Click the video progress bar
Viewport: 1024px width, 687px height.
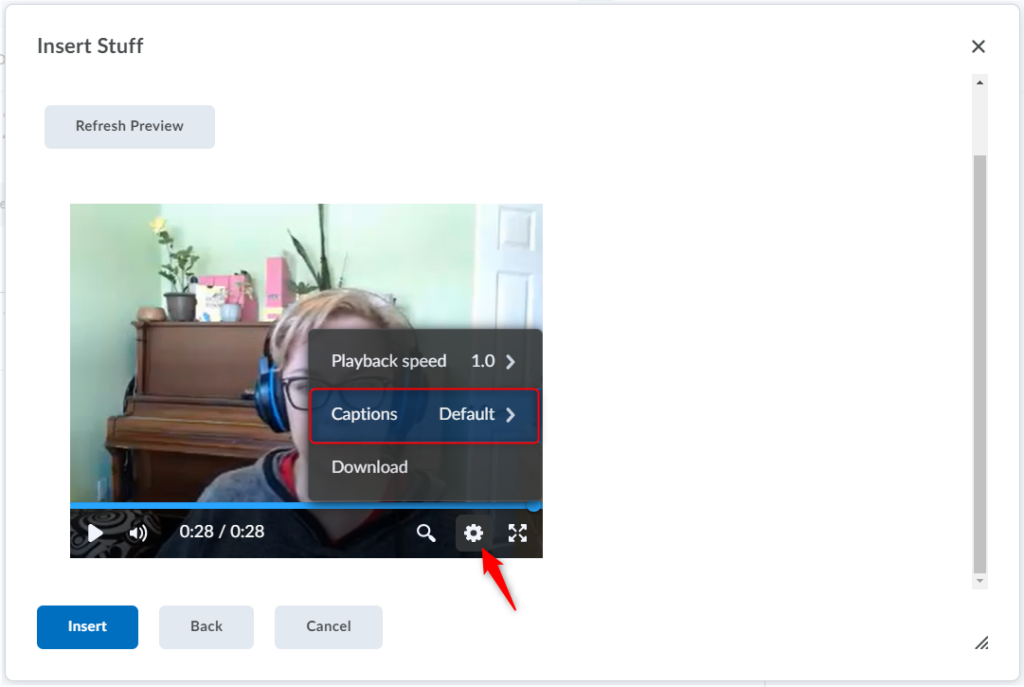300,506
